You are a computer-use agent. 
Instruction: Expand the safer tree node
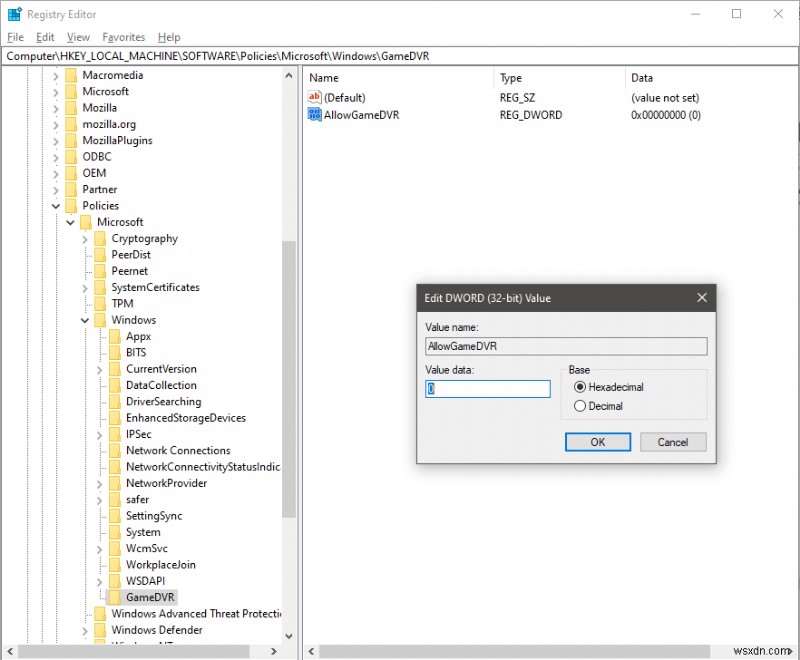click(99, 499)
